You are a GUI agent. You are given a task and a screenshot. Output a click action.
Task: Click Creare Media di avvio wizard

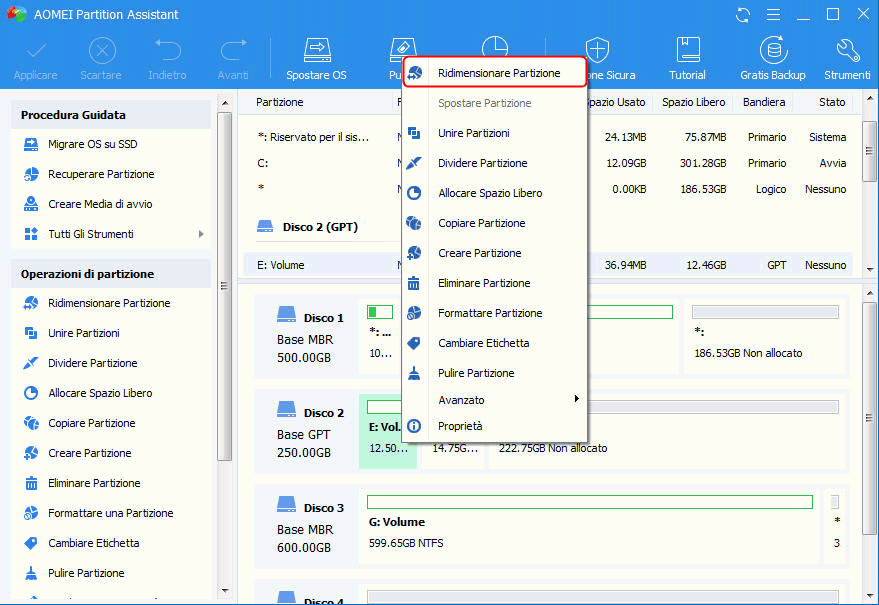click(x=100, y=204)
